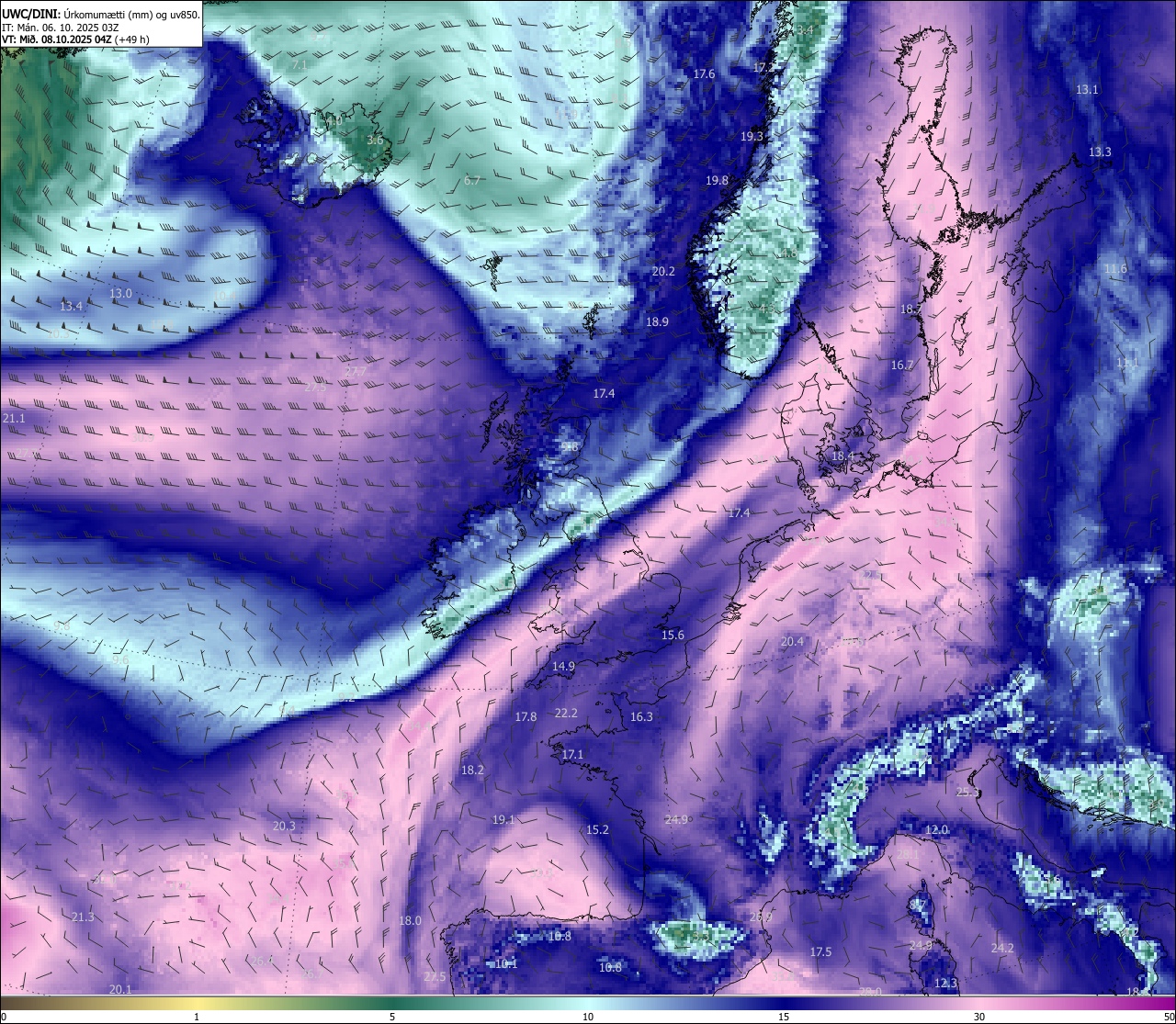Click the 16.3 value over northern France
This screenshot has width=1176, height=1024.
click(641, 716)
